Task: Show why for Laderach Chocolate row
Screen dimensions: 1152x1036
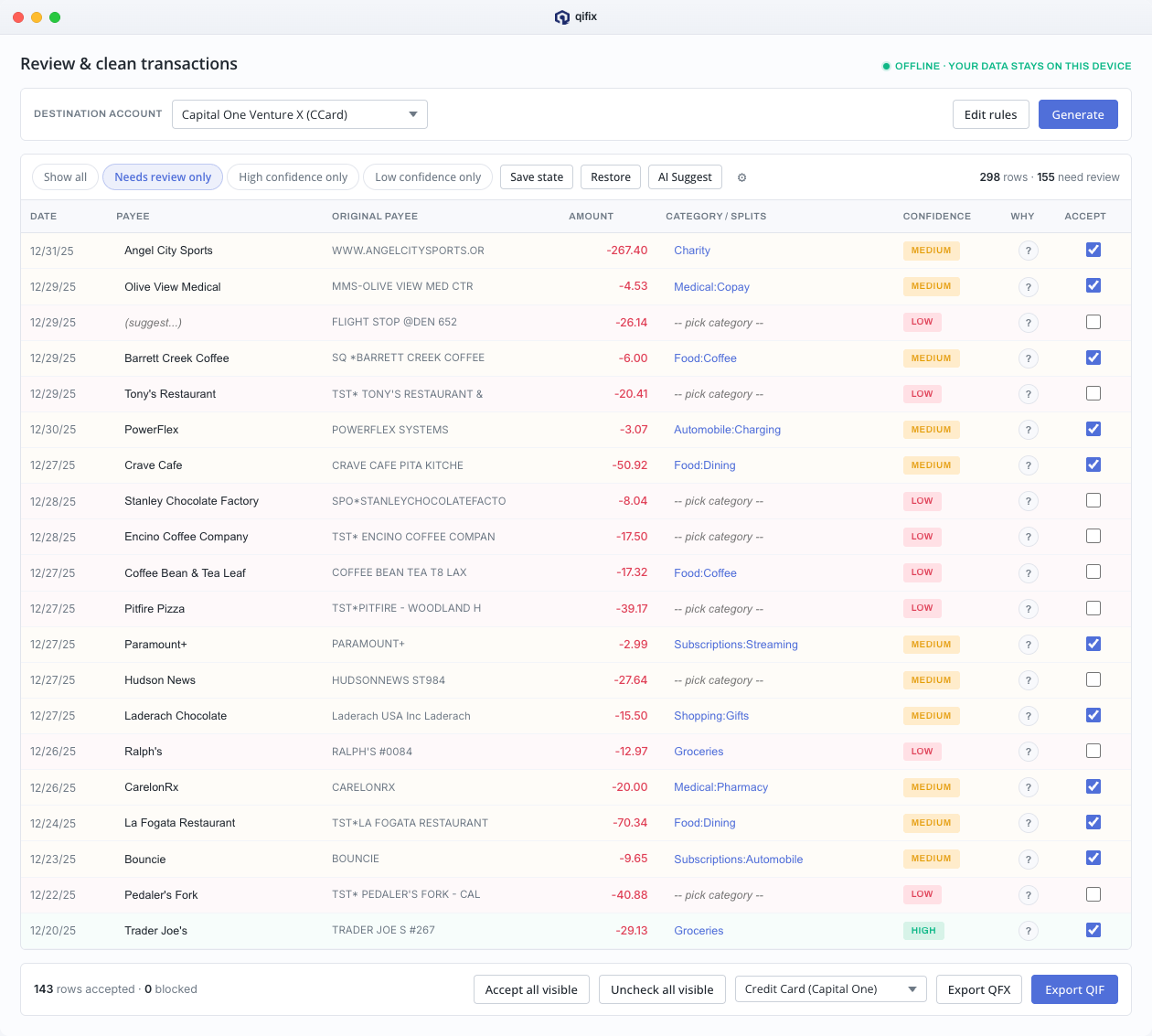Action: (1029, 716)
